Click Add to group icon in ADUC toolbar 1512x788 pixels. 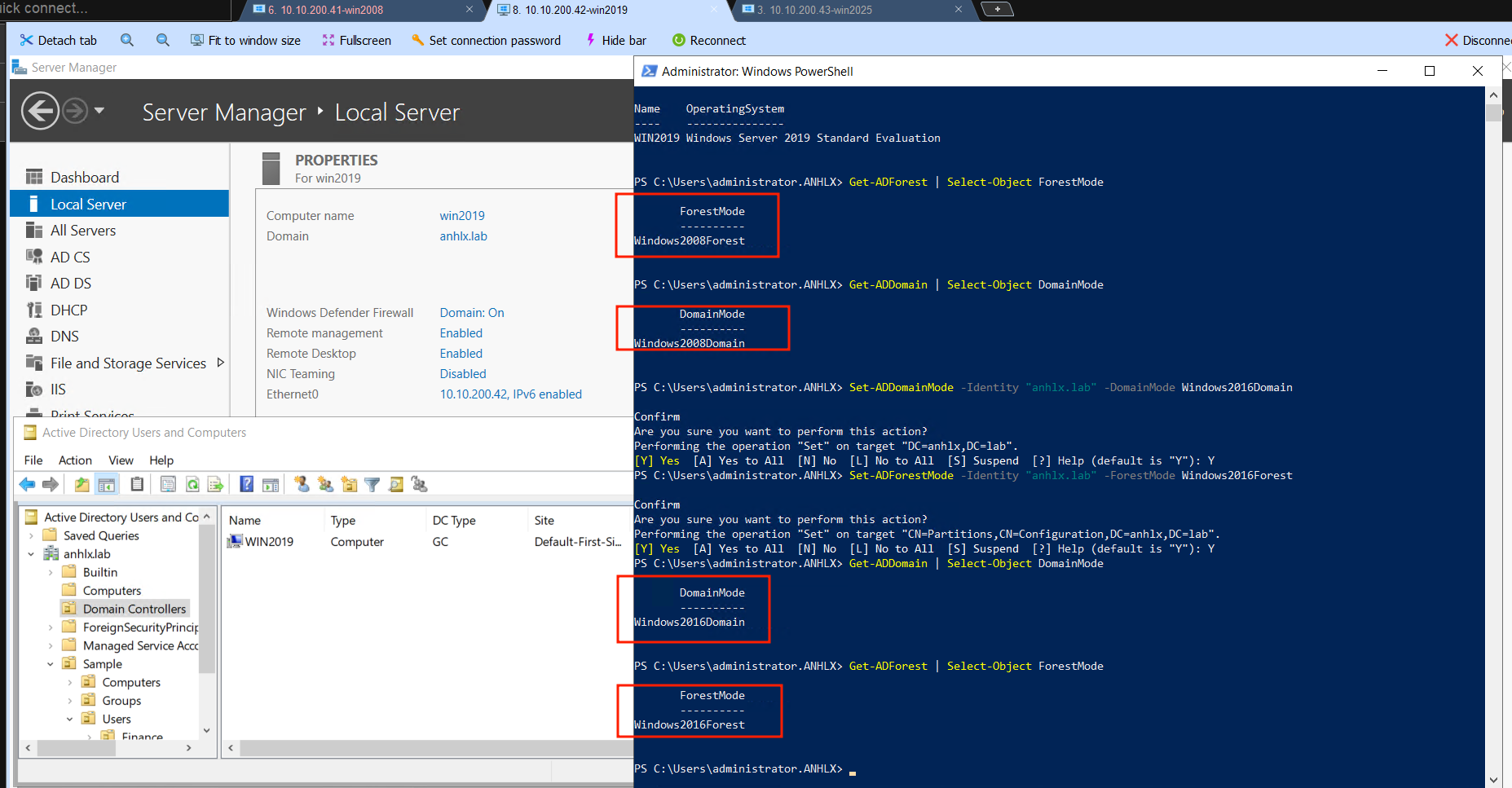click(420, 485)
